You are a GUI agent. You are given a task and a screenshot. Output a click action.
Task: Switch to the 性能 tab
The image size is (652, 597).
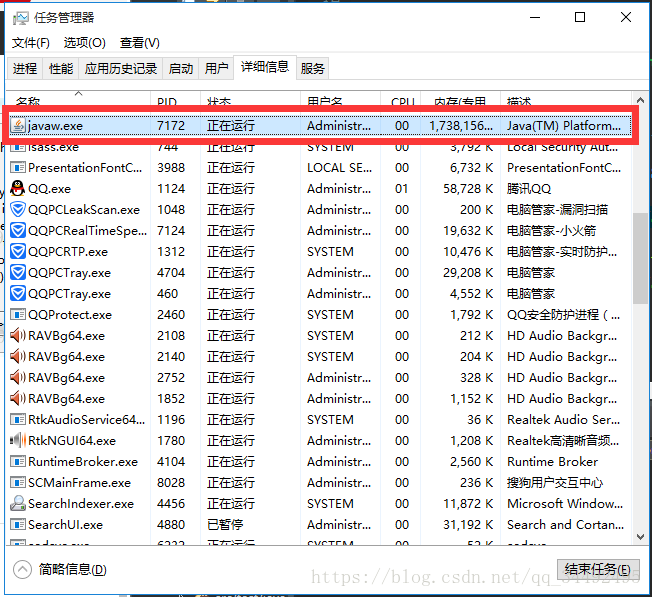pyautogui.click(x=61, y=68)
